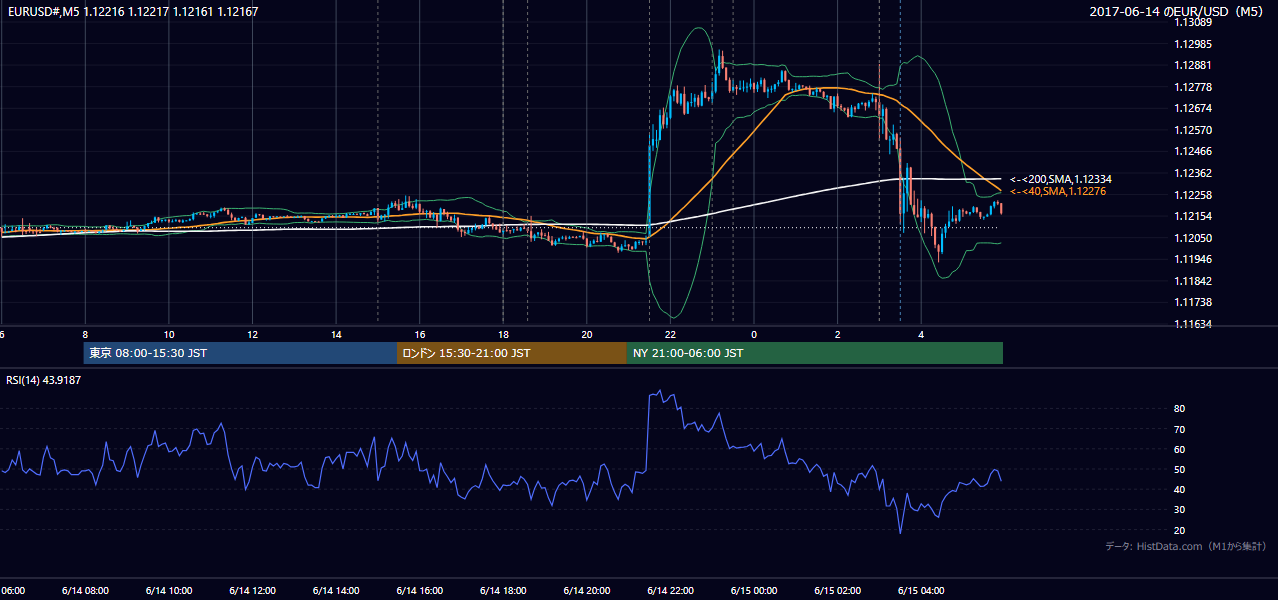Image resolution: width=1278 pixels, height=600 pixels.
Task: Click price axis value 1.12985
Action: tap(1193, 44)
